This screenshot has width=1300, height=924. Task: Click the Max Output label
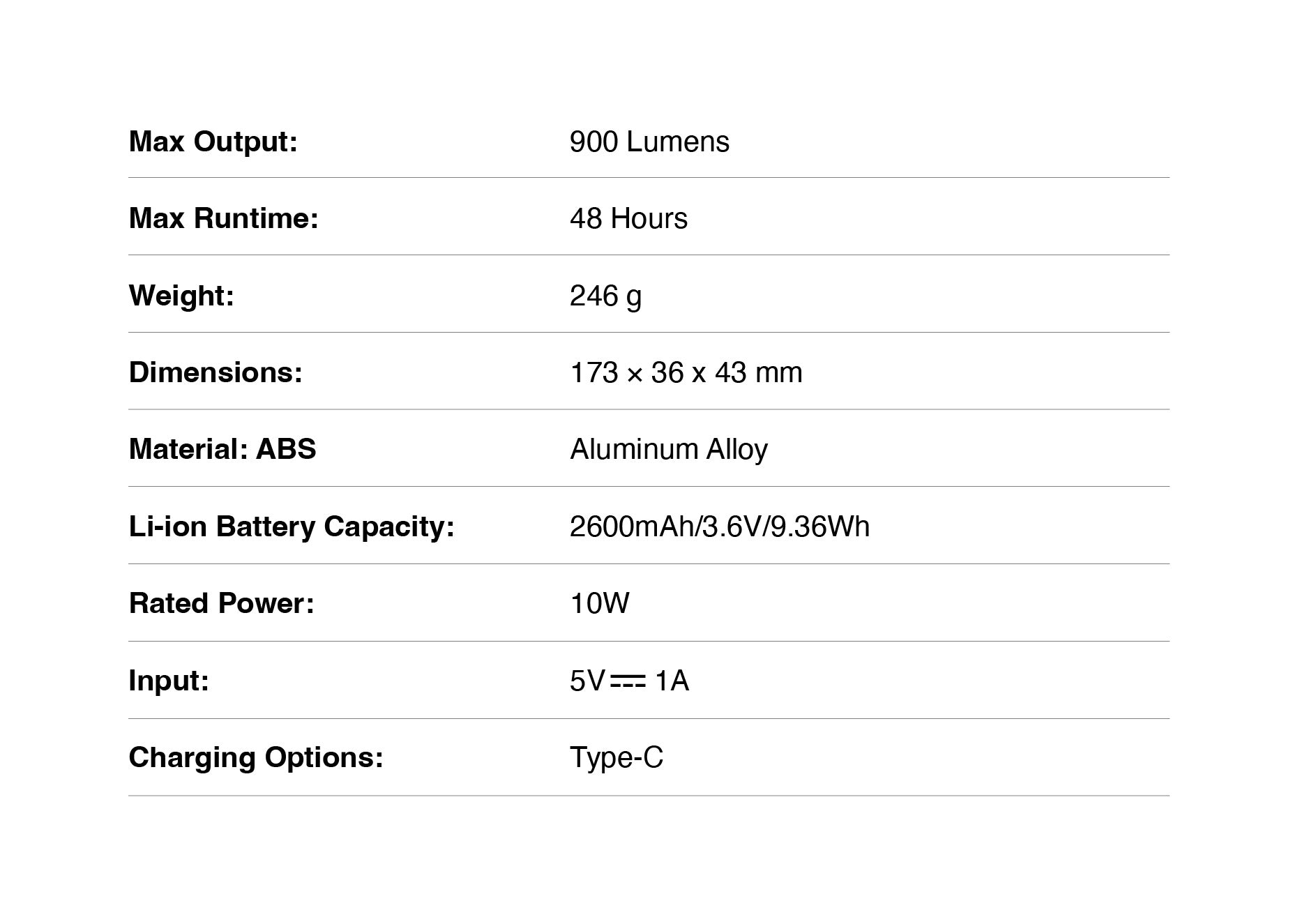213,142
